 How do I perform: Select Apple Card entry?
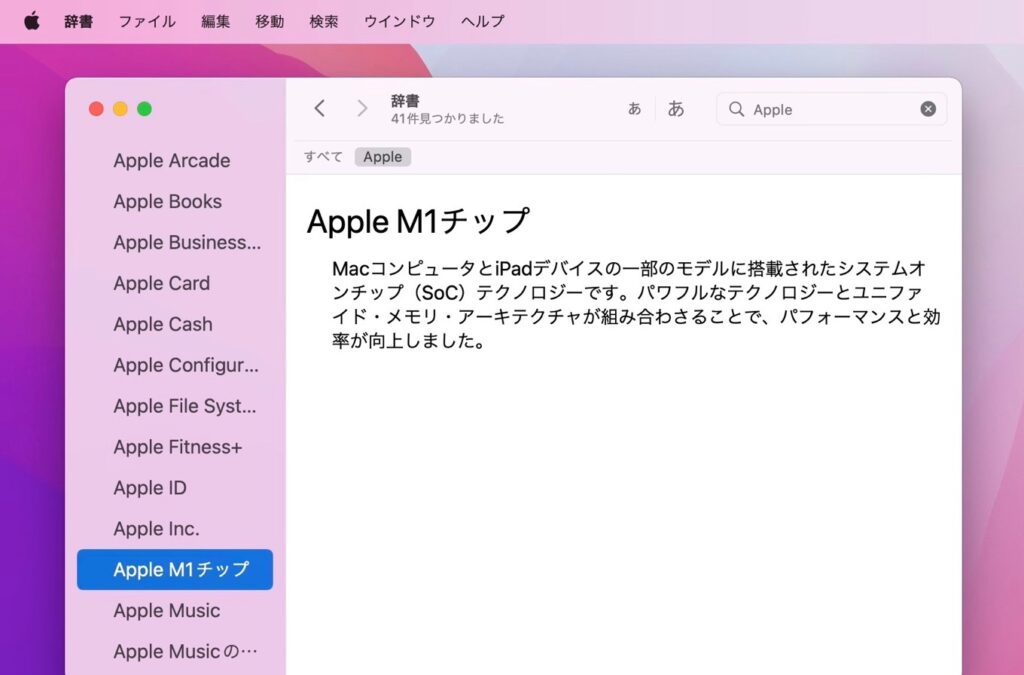pyautogui.click(x=162, y=283)
